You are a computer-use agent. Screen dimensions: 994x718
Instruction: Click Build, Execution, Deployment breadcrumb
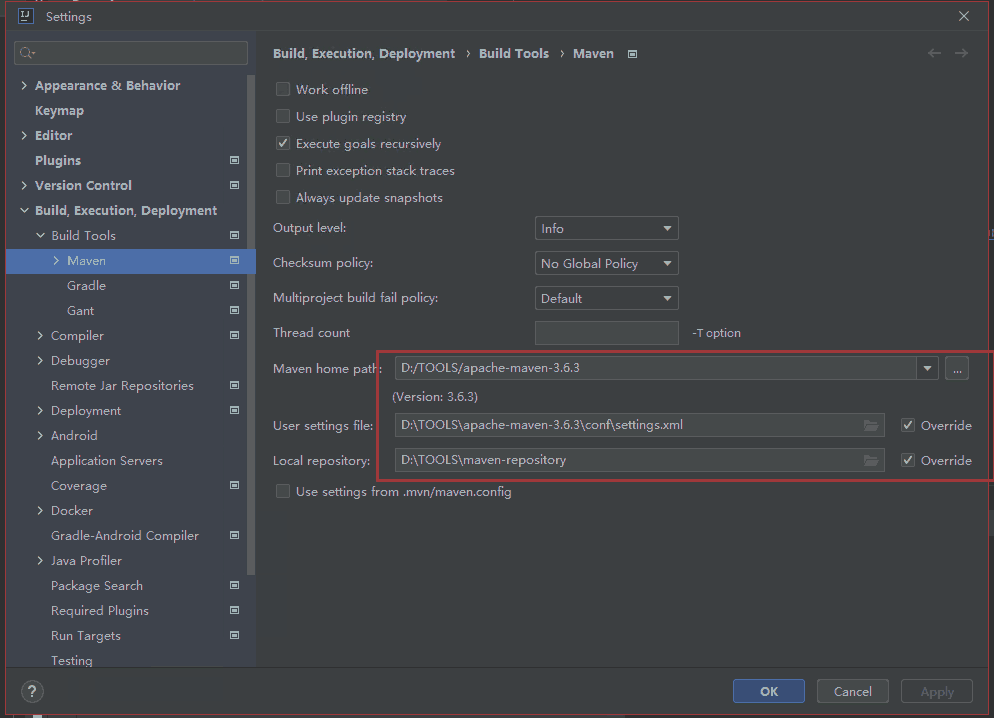pos(364,54)
